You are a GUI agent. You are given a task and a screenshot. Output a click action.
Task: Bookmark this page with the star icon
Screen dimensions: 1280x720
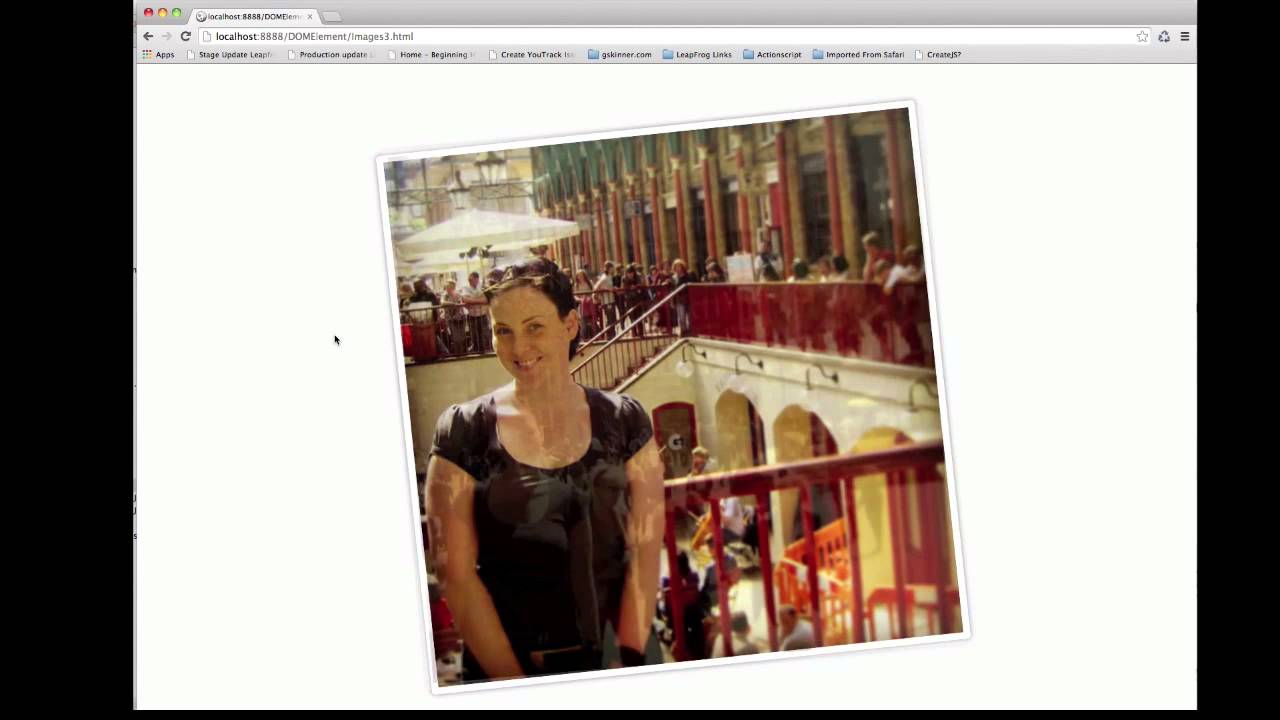tap(1142, 36)
